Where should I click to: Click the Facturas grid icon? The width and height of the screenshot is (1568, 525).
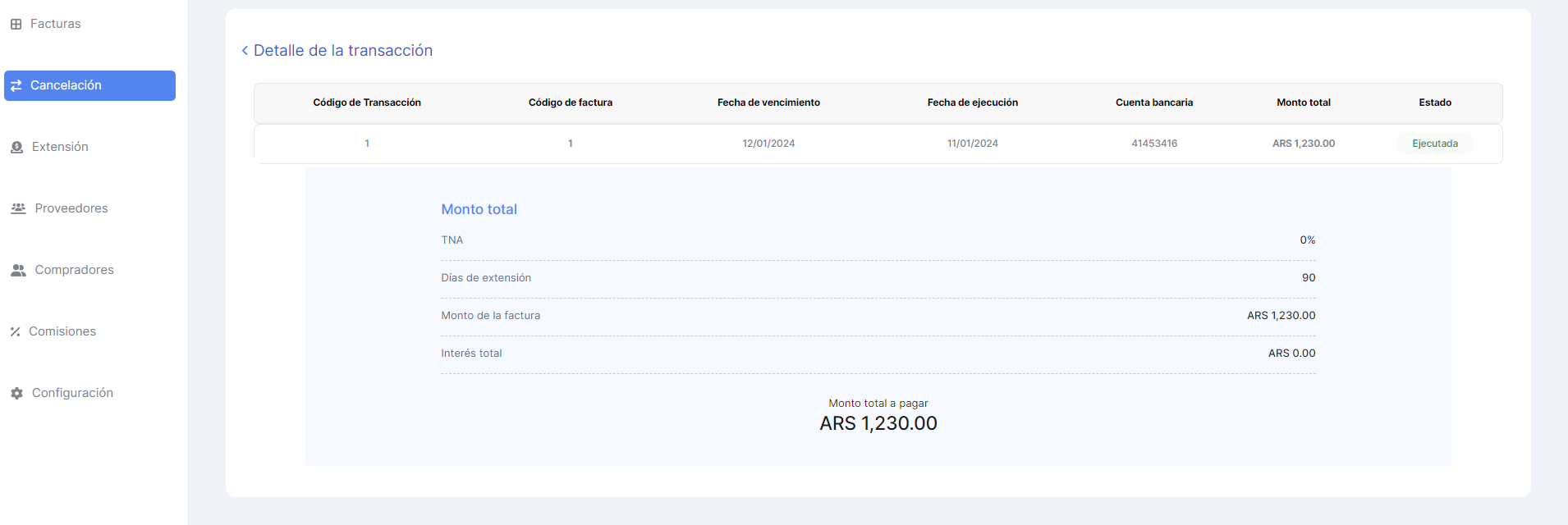click(16, 25)
